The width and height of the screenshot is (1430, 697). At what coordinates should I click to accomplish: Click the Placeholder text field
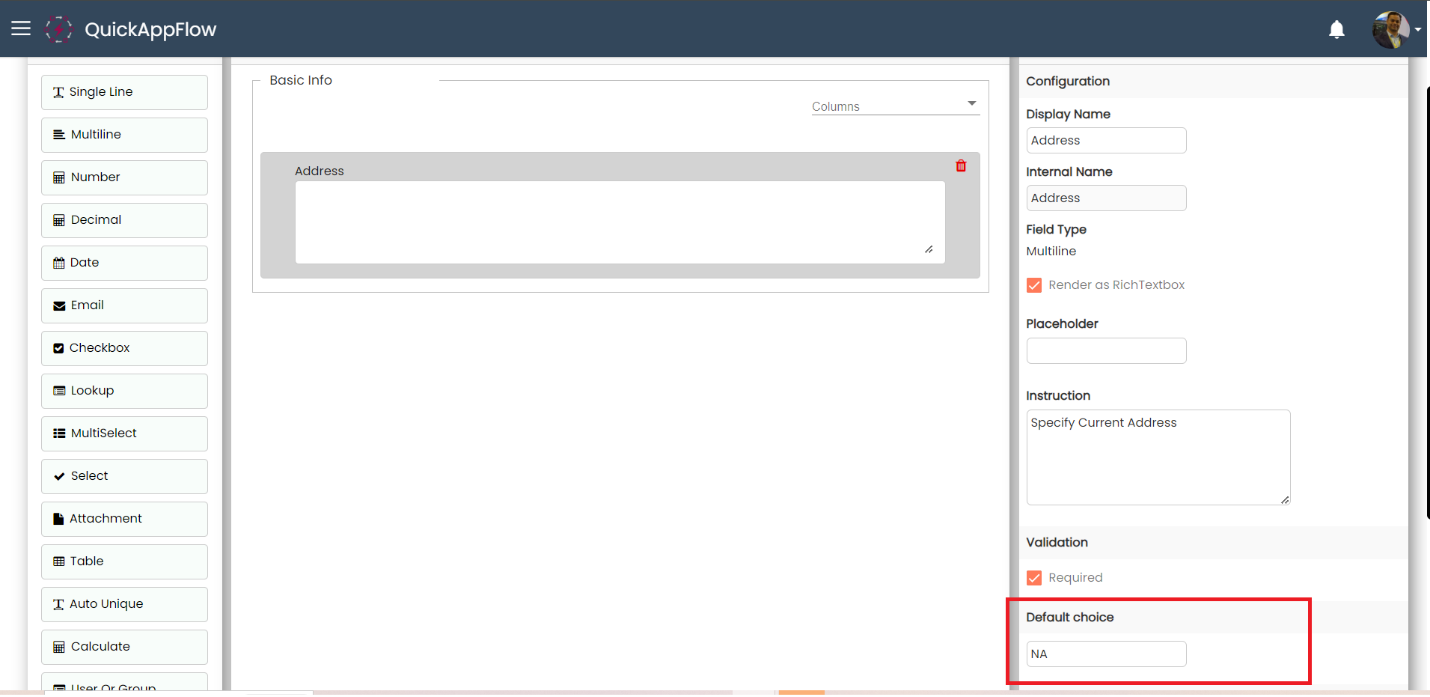point(1106,351)
